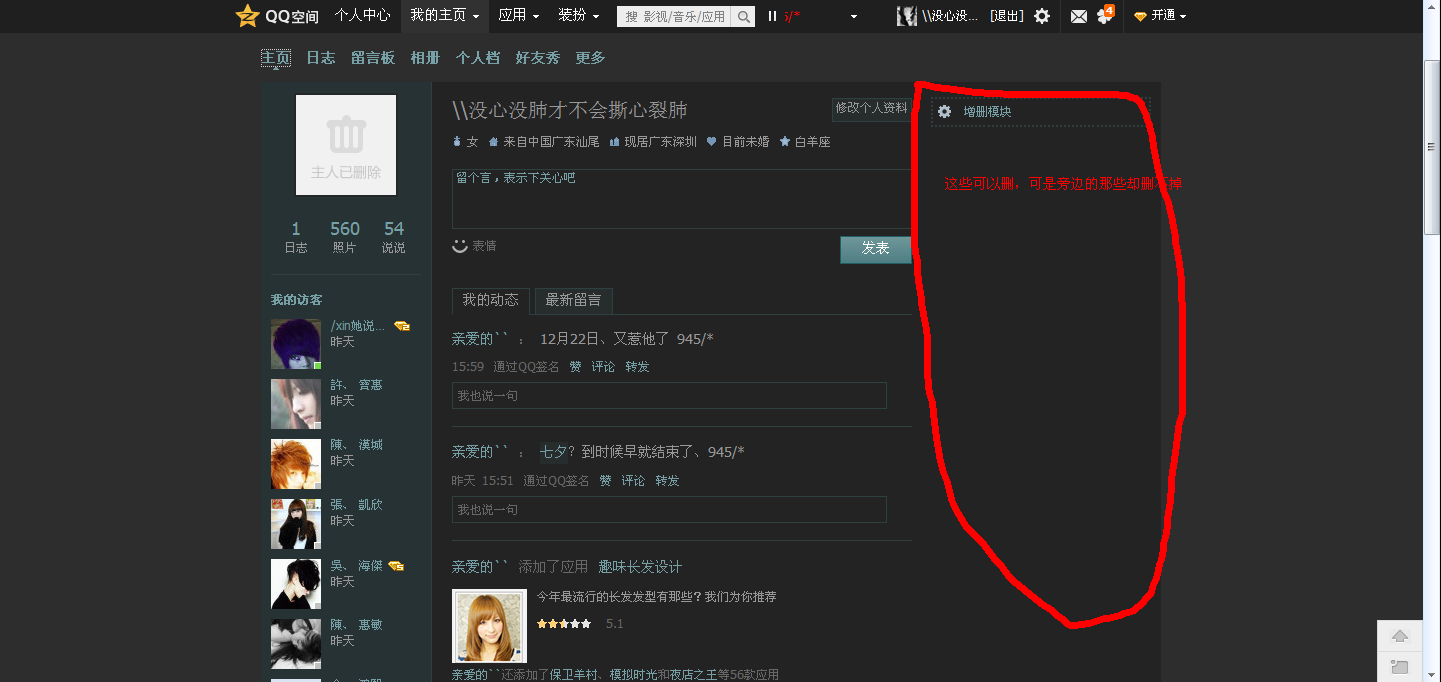Click the QQ空间 star logo
Image resolution: width=1441 pixels, height=682 pixels.
246,16
